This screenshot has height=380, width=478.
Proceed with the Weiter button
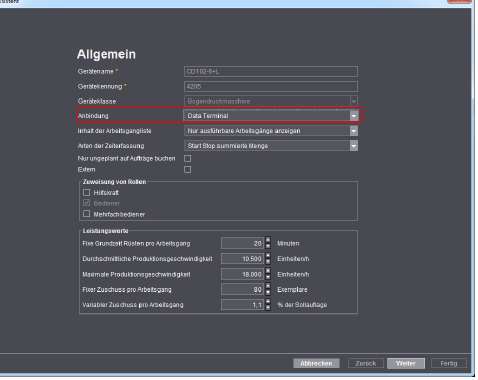tap(406, 363)
